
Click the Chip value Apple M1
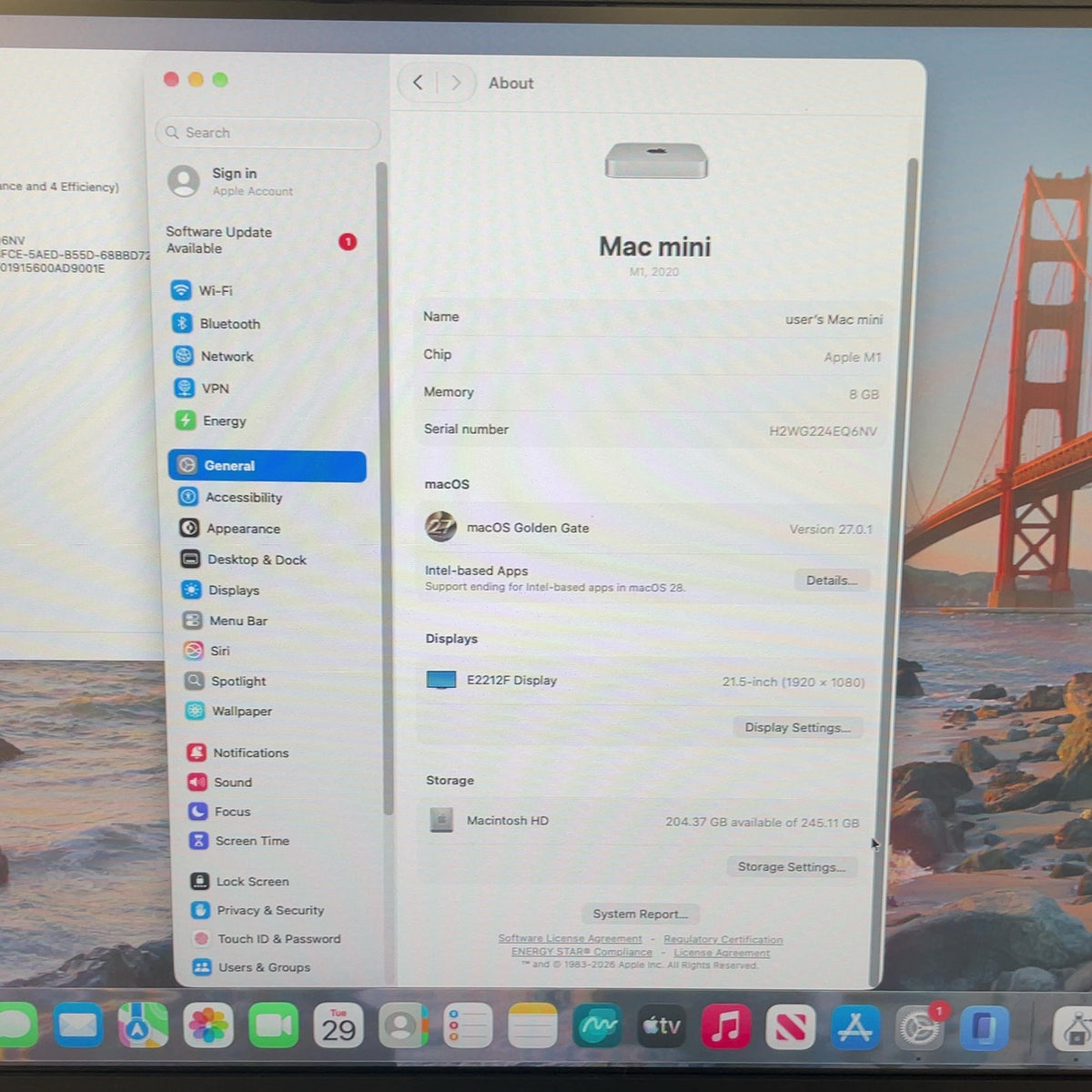coord(852,358)
